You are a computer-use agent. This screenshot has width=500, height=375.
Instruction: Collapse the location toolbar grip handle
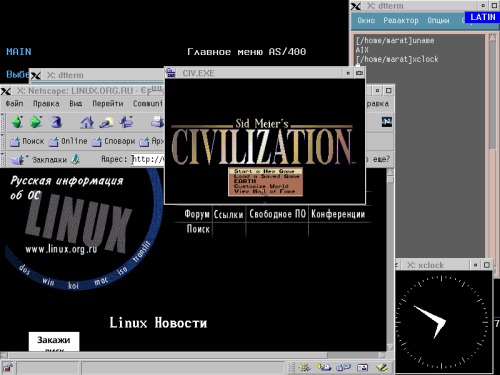pyautogui.click(x=3, y=159)
